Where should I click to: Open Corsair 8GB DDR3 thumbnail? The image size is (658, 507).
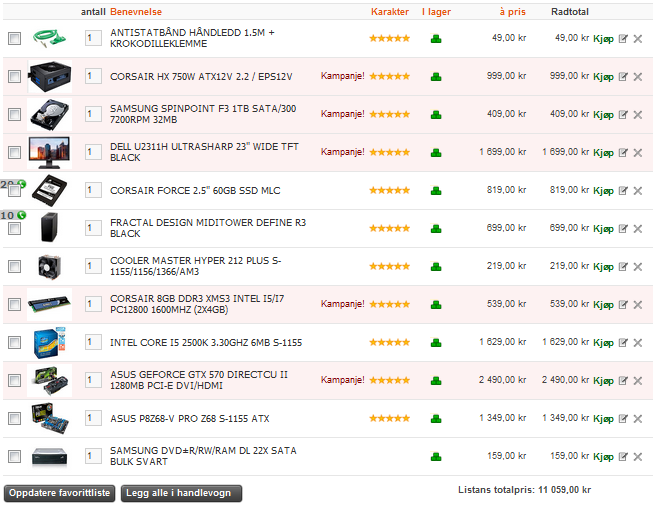point(49,304)
